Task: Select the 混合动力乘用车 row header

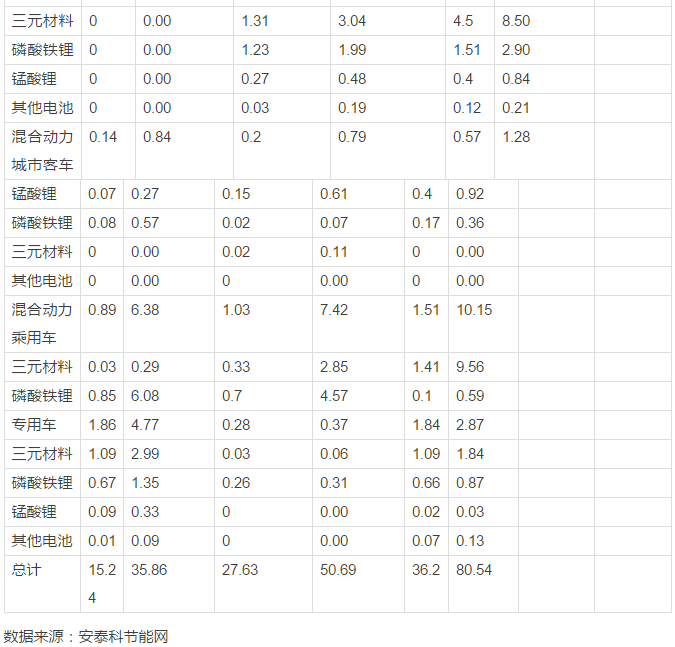Action: click(x=42, y=324)
